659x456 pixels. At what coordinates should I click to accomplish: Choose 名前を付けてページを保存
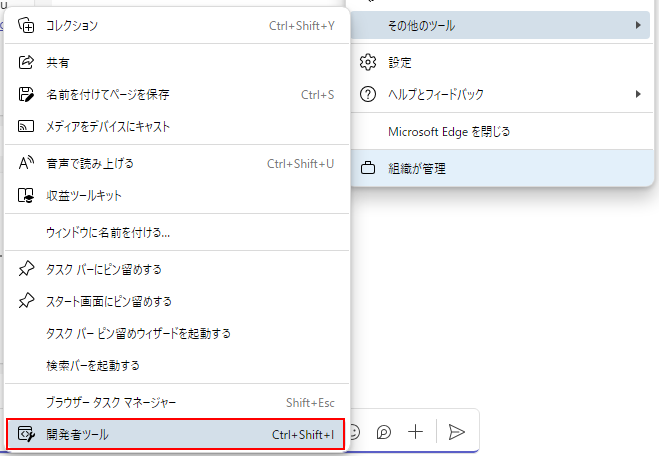(x=177, y=95)
